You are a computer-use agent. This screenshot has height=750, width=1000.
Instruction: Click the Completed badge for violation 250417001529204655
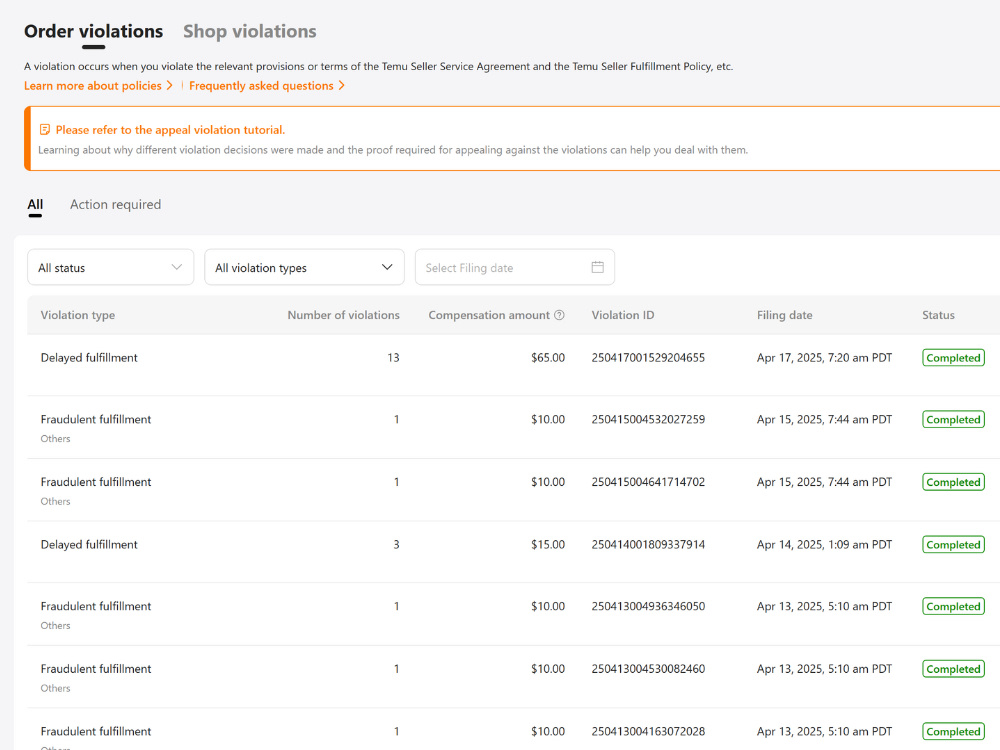click(x=953, y=358)
